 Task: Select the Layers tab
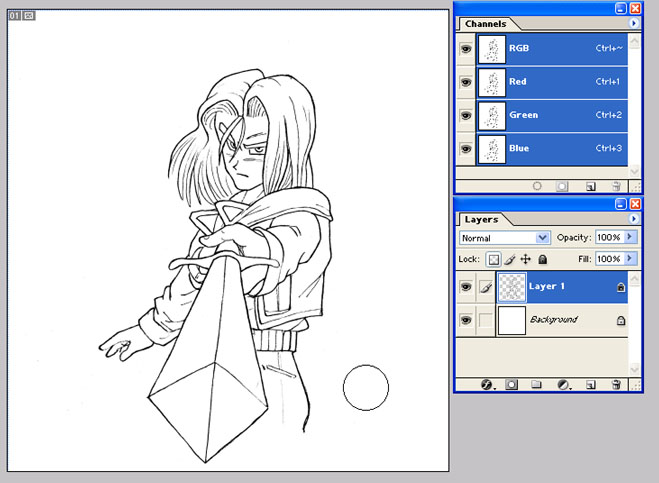click(480, 219)
